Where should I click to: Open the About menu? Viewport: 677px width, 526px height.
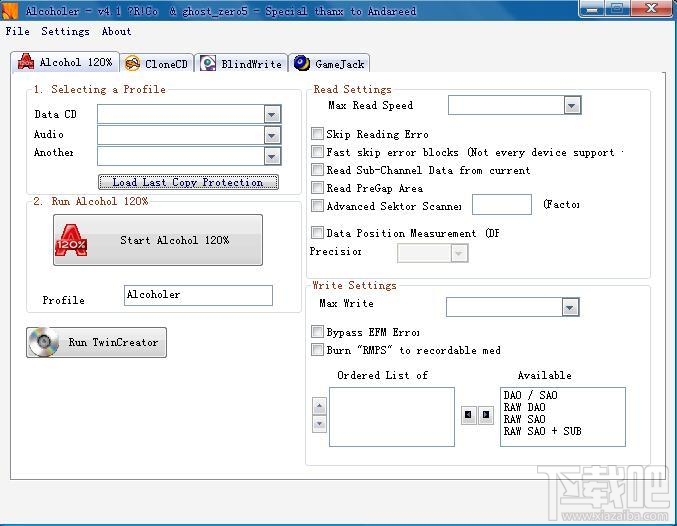coord(116,31)
